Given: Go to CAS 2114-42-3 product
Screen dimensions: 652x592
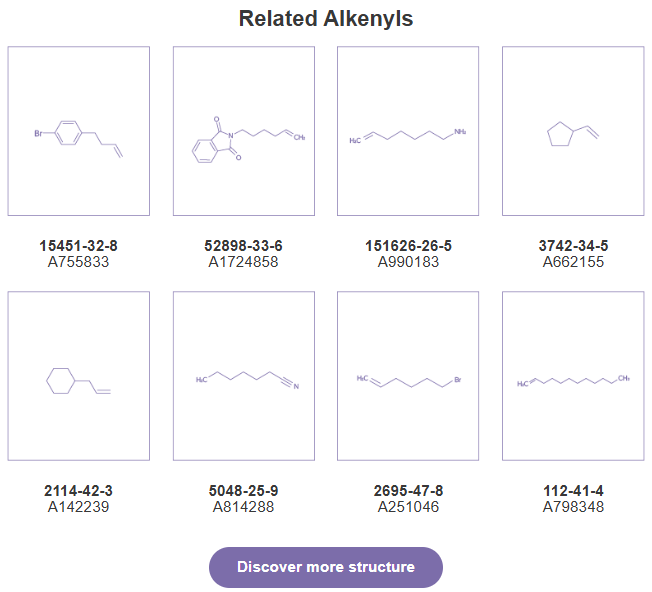Looking at the screenshot, I should pyautogui.click(x=79, y=491).
